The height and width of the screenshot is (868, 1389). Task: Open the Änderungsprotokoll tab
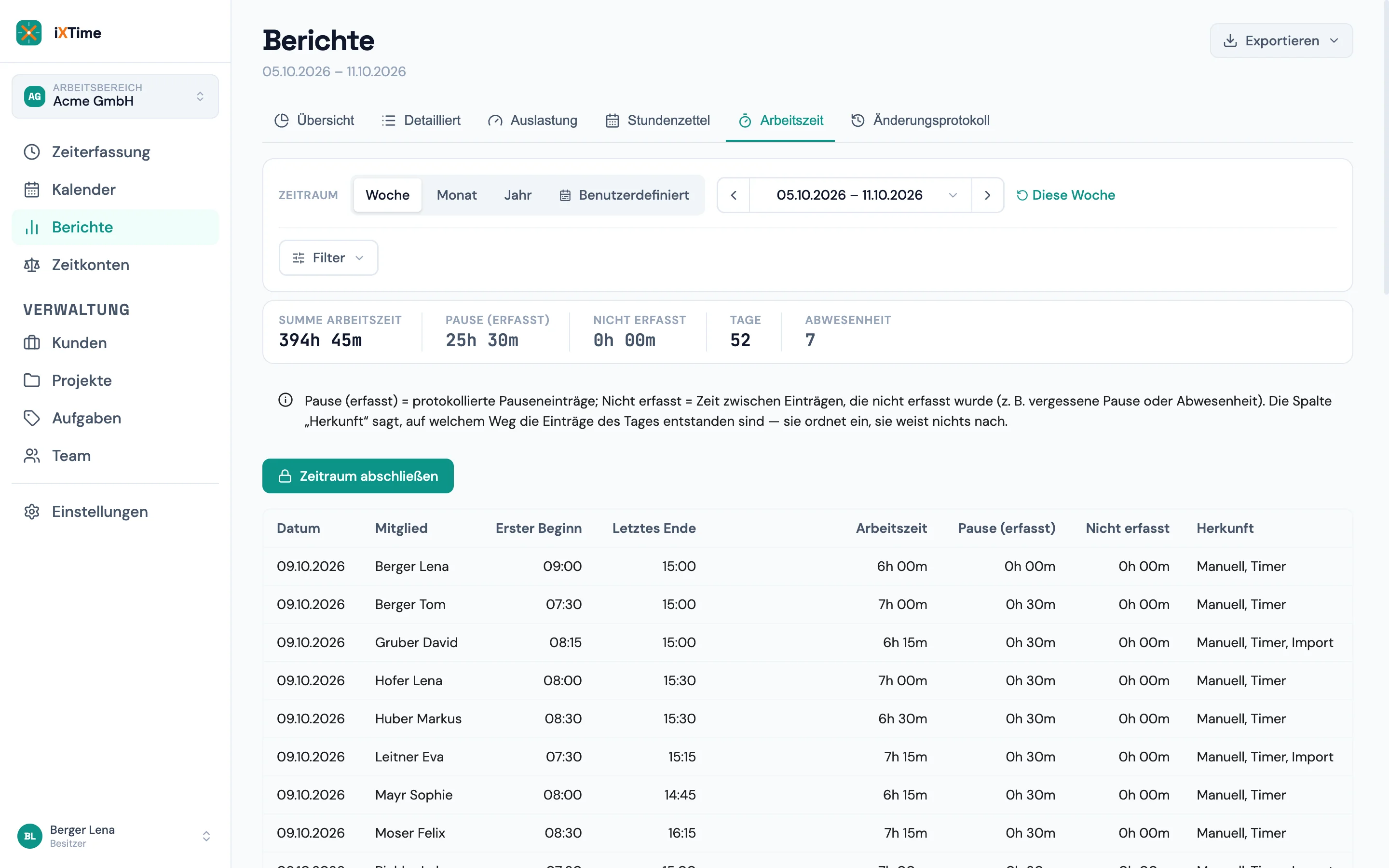[921, 121]
